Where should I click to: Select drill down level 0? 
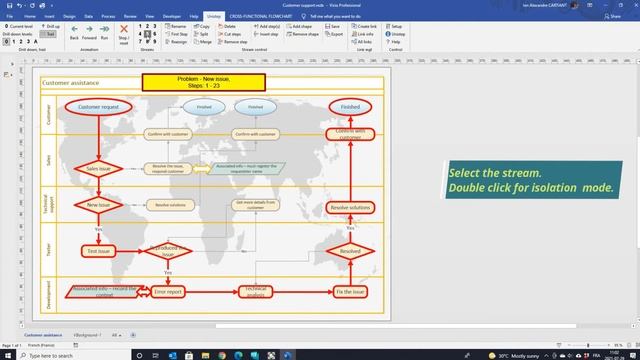point(6,42)
